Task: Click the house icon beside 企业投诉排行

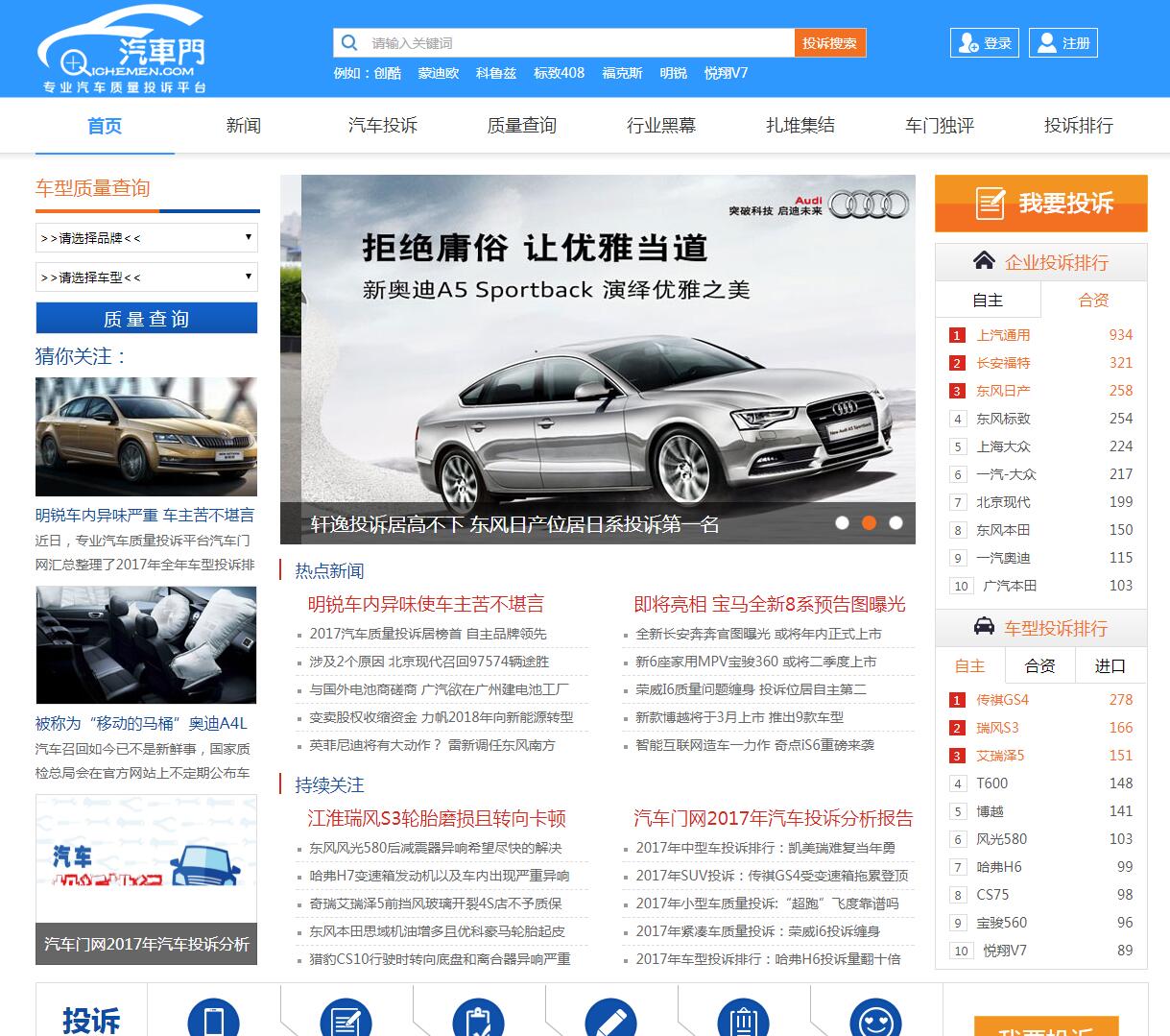Action: (x=984, y=261)
